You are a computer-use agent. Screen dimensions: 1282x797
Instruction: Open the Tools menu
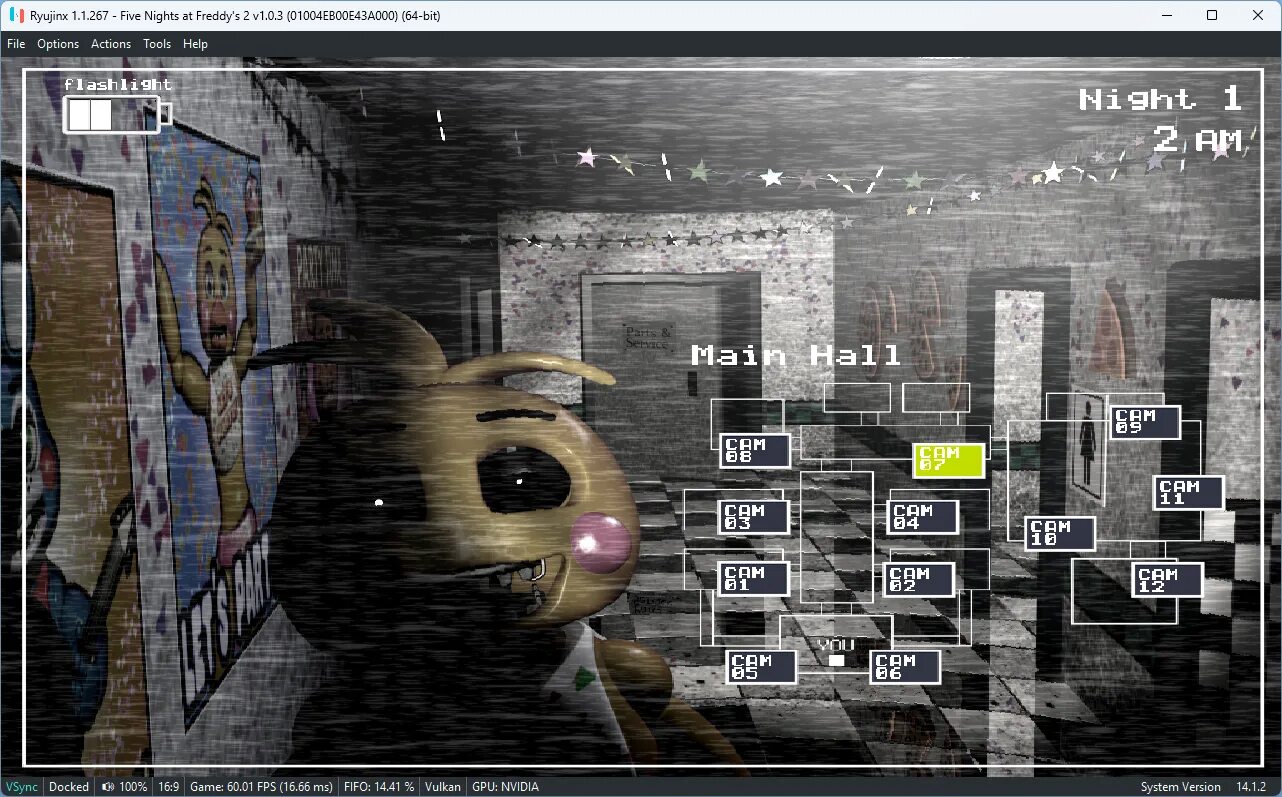157,44
